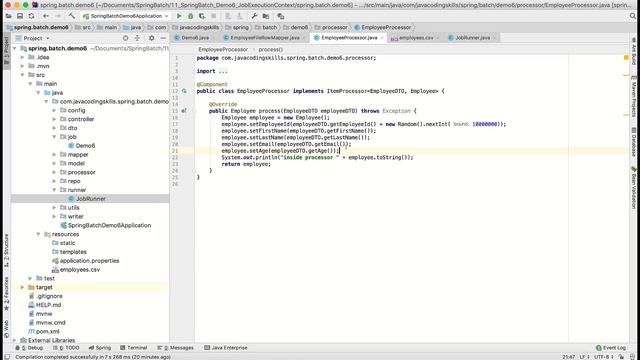Click the Run with Coverage icon

pos(202,16)
